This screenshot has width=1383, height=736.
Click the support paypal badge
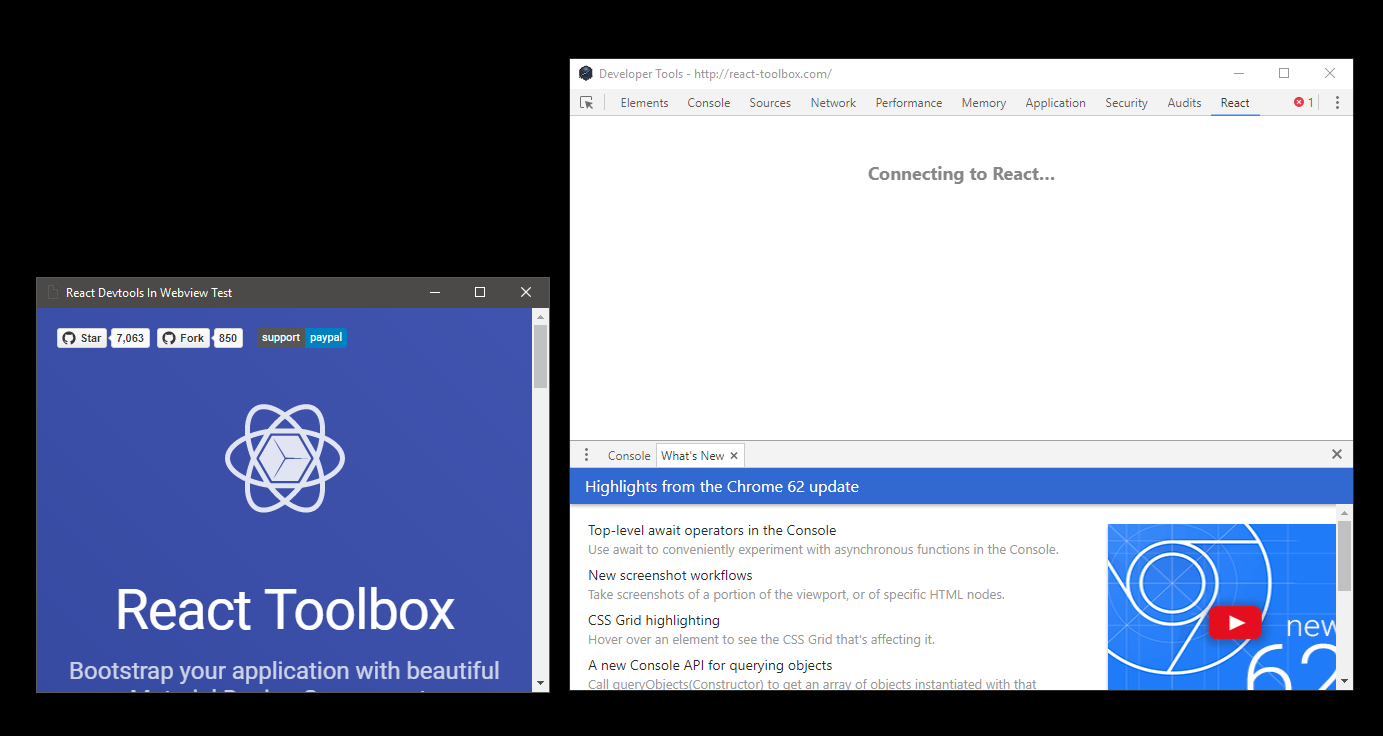(302, 338)
